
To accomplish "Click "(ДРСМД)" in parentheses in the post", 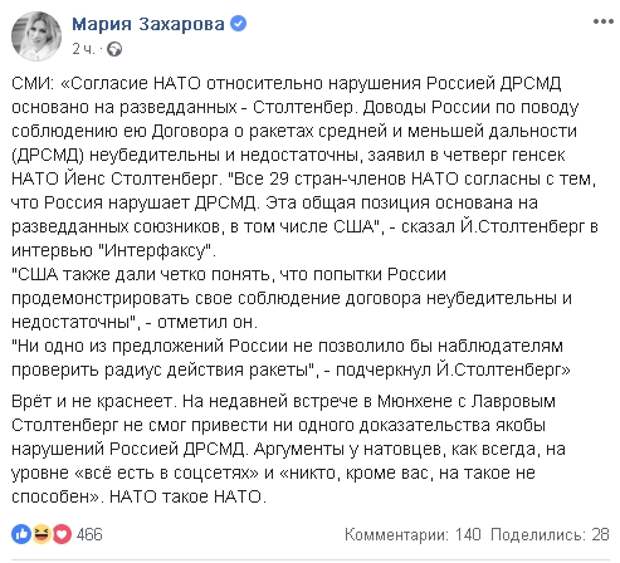I will (48, 155).
